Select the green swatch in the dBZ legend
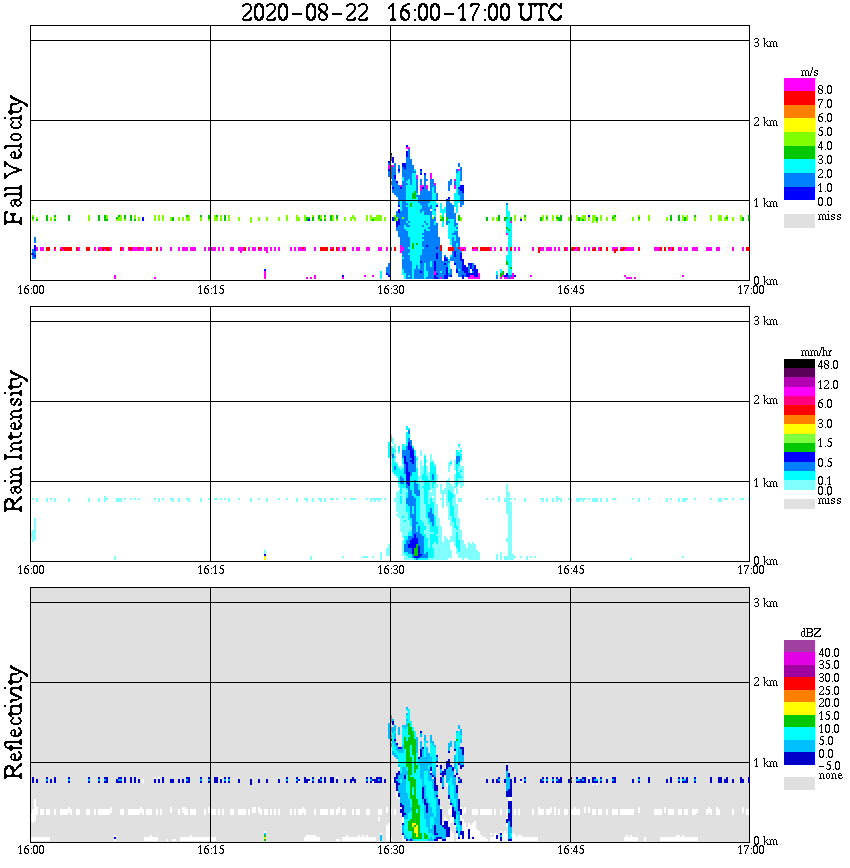Image resolution: width=850 pixels, height=868 pixels. 799,721
